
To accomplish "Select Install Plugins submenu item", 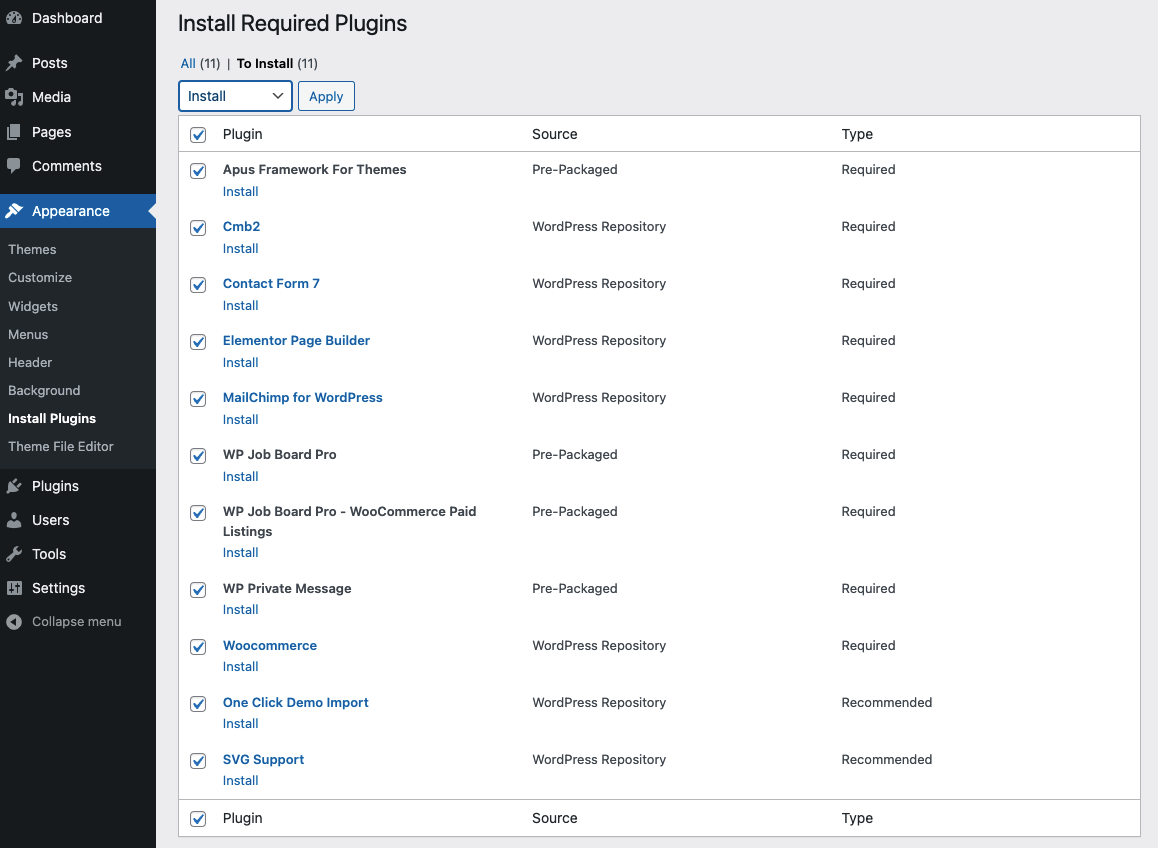I will (x=52, y=419).
